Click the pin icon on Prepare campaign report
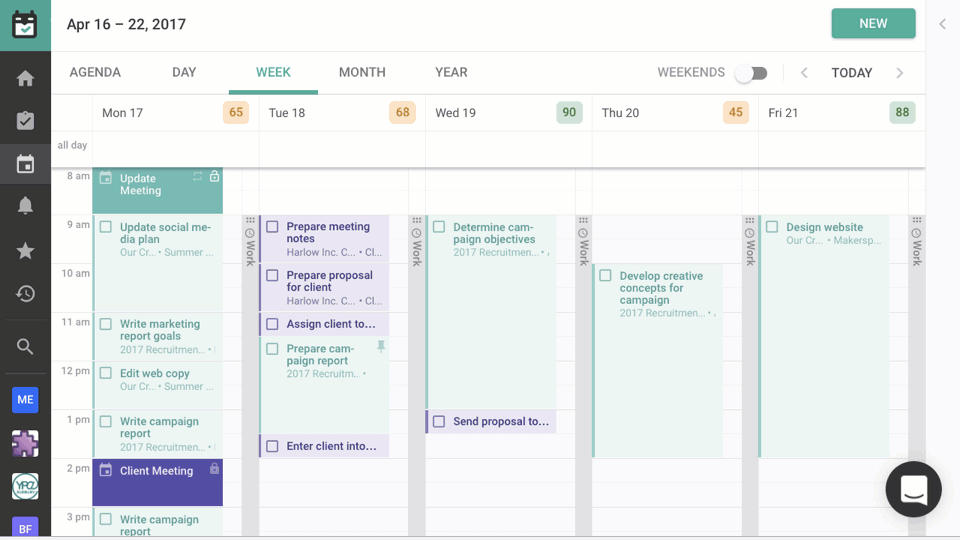 pyautogui.click(x=380, y=346)
